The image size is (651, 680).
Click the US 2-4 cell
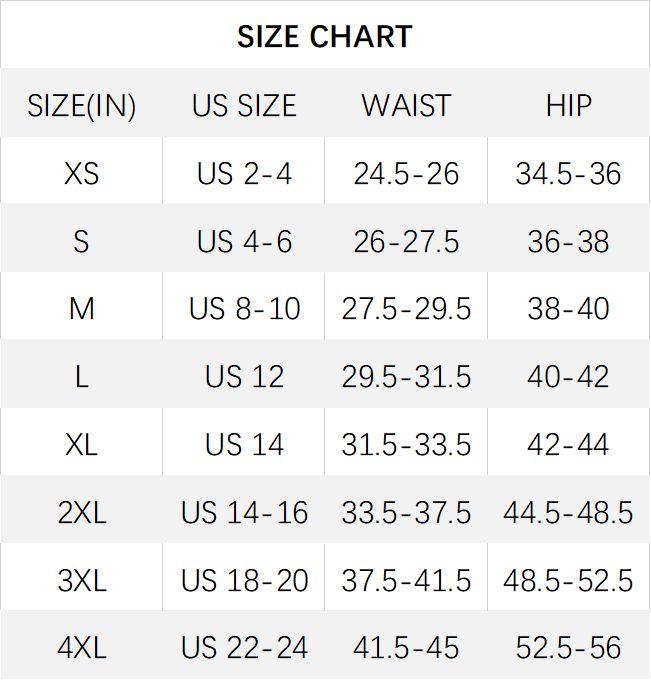click(244, 174)
